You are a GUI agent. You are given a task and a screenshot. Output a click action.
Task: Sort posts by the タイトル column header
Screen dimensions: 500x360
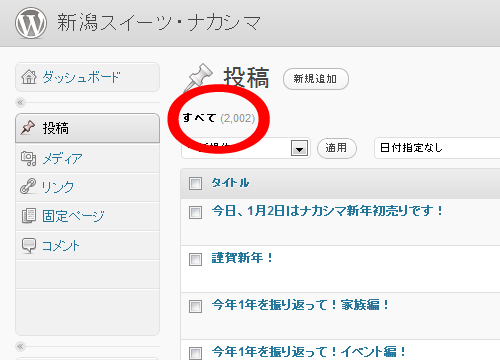230,183
